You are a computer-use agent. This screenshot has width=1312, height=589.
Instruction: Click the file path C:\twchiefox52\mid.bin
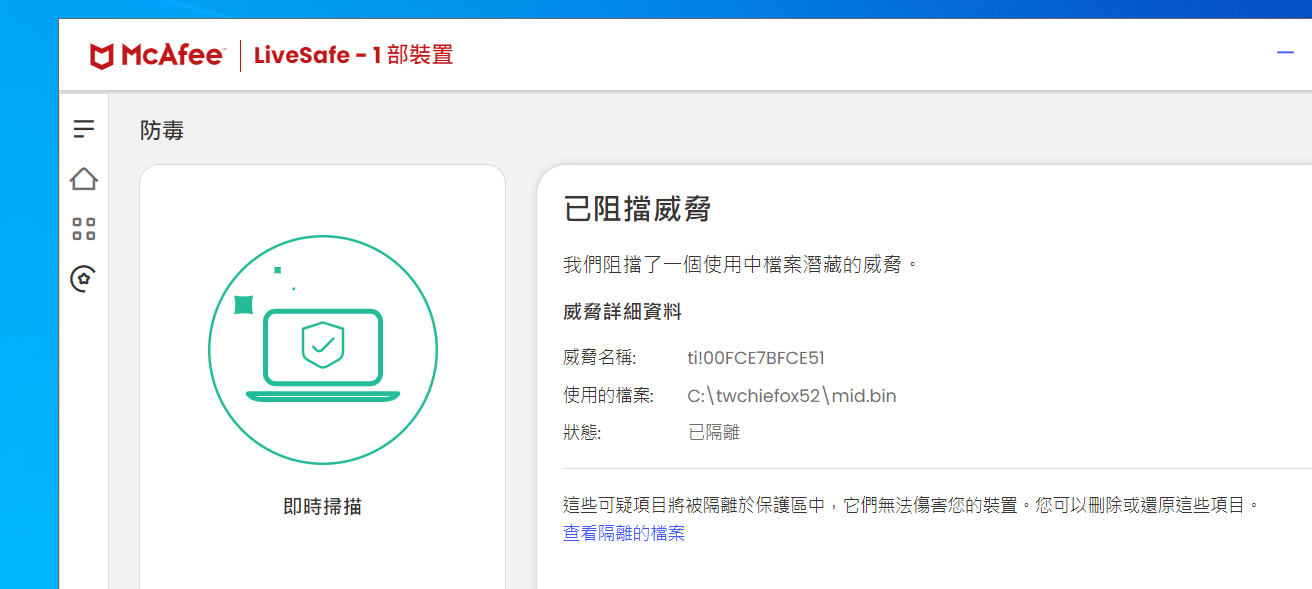coord(791,396)
